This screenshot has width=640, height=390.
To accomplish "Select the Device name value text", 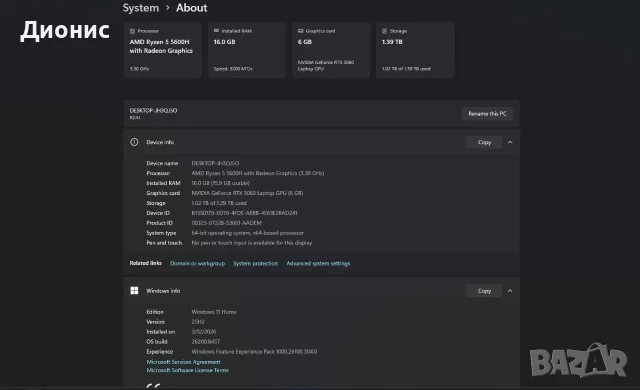I will (x=216, y=163).
